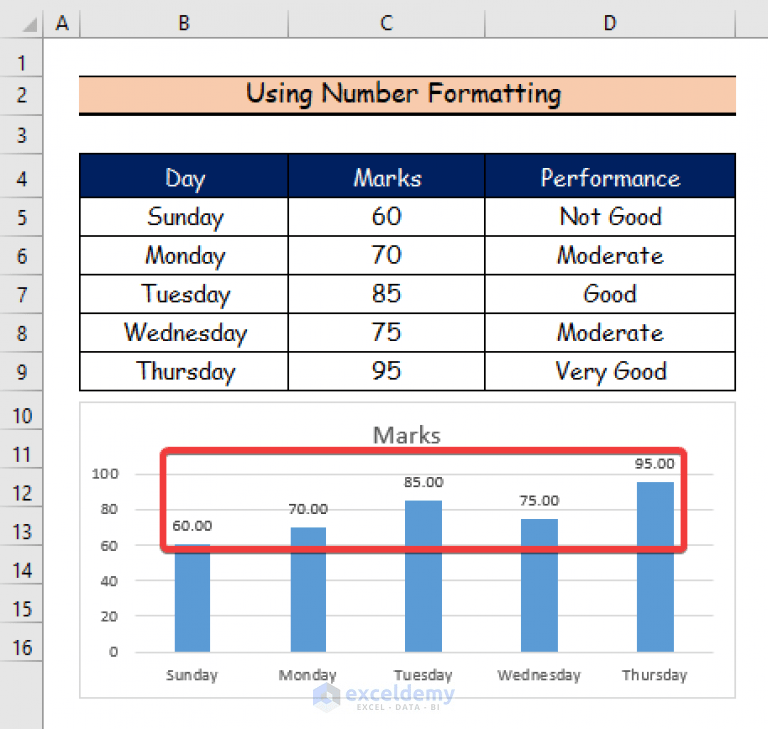Select the cell with marks 85
768x729 pixels.
click(386, 294)
